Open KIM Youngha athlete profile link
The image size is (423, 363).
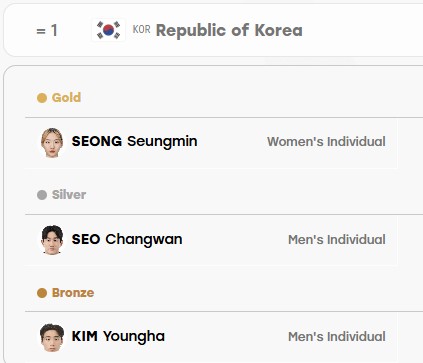click(x=118, y=337)
